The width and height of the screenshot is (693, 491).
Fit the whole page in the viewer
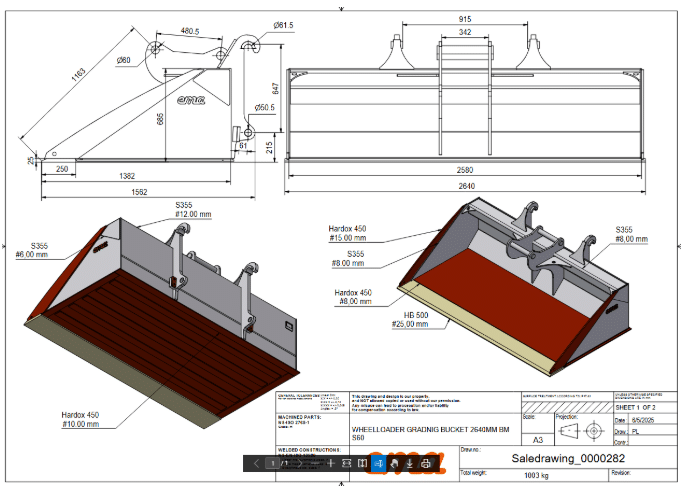pyautogui.click(x=362, y=463)
